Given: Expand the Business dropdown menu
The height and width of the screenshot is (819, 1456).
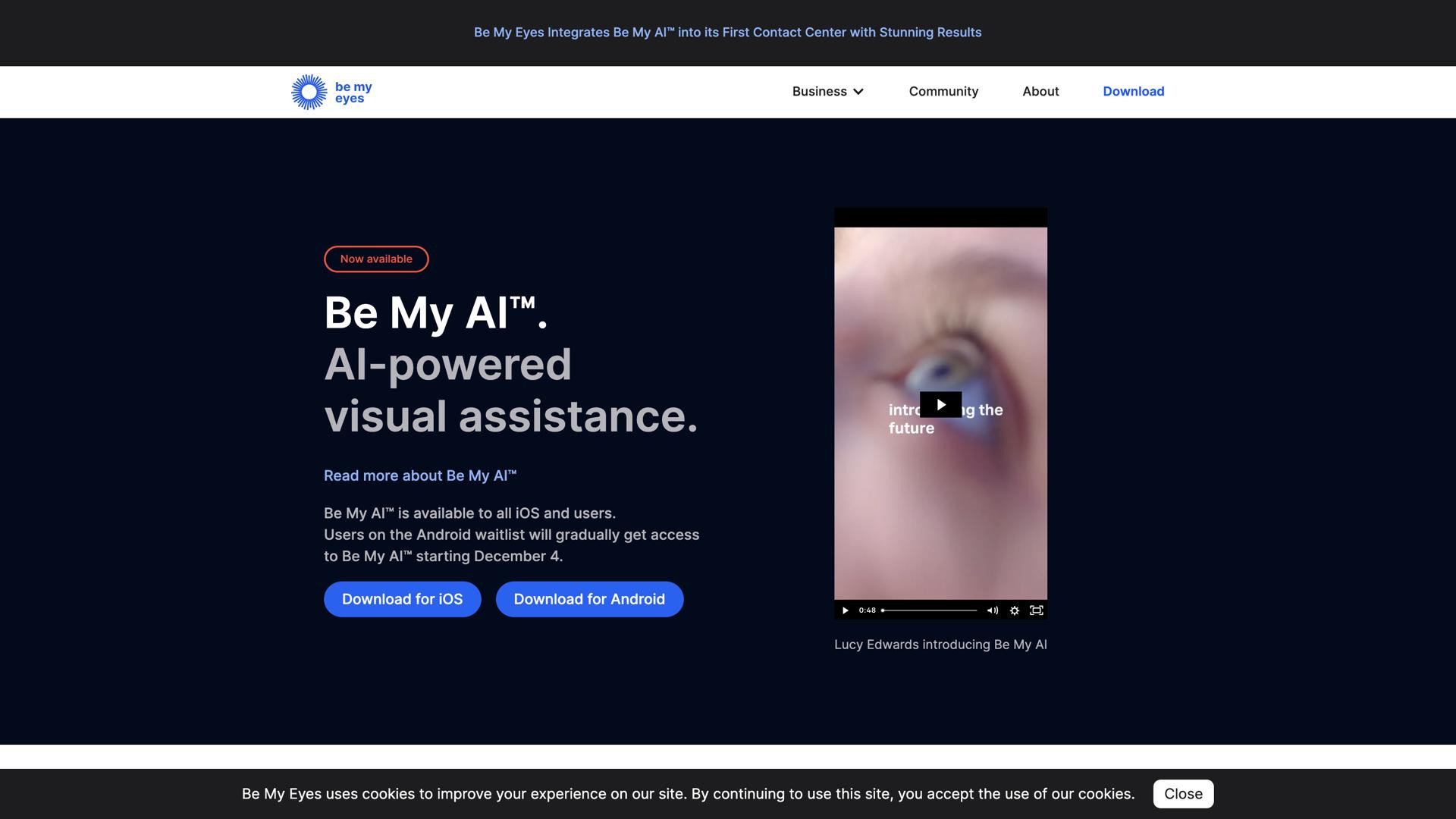Looking at the screenshot, I should 828,92.
